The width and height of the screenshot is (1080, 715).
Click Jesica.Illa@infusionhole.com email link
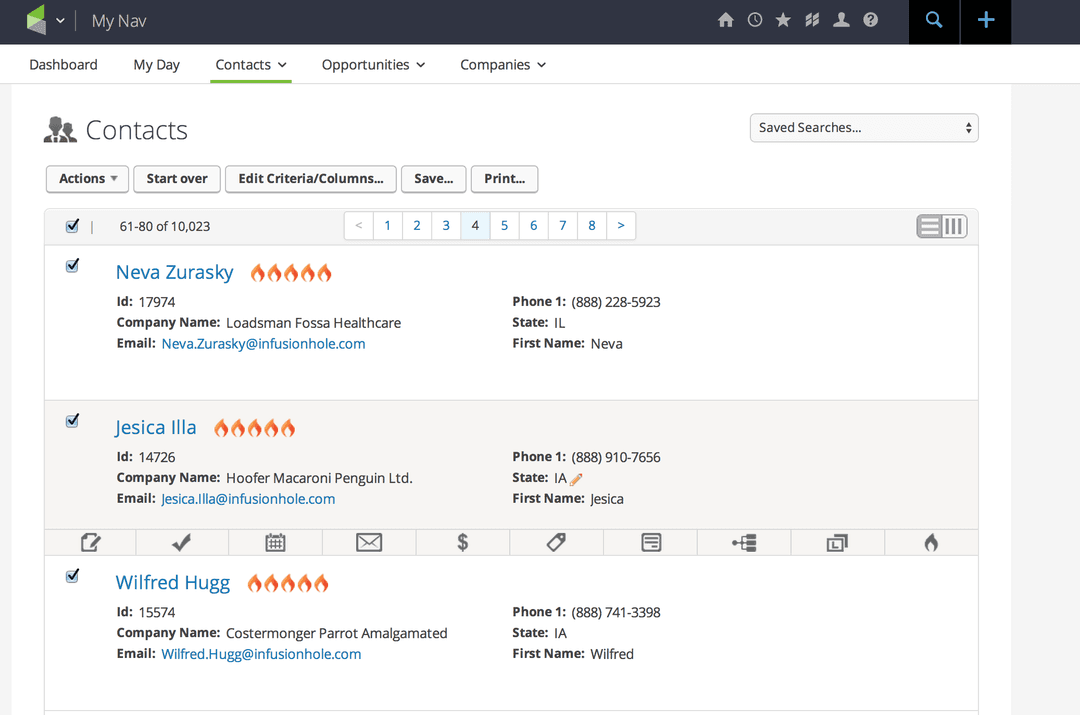tap(248, 499)
